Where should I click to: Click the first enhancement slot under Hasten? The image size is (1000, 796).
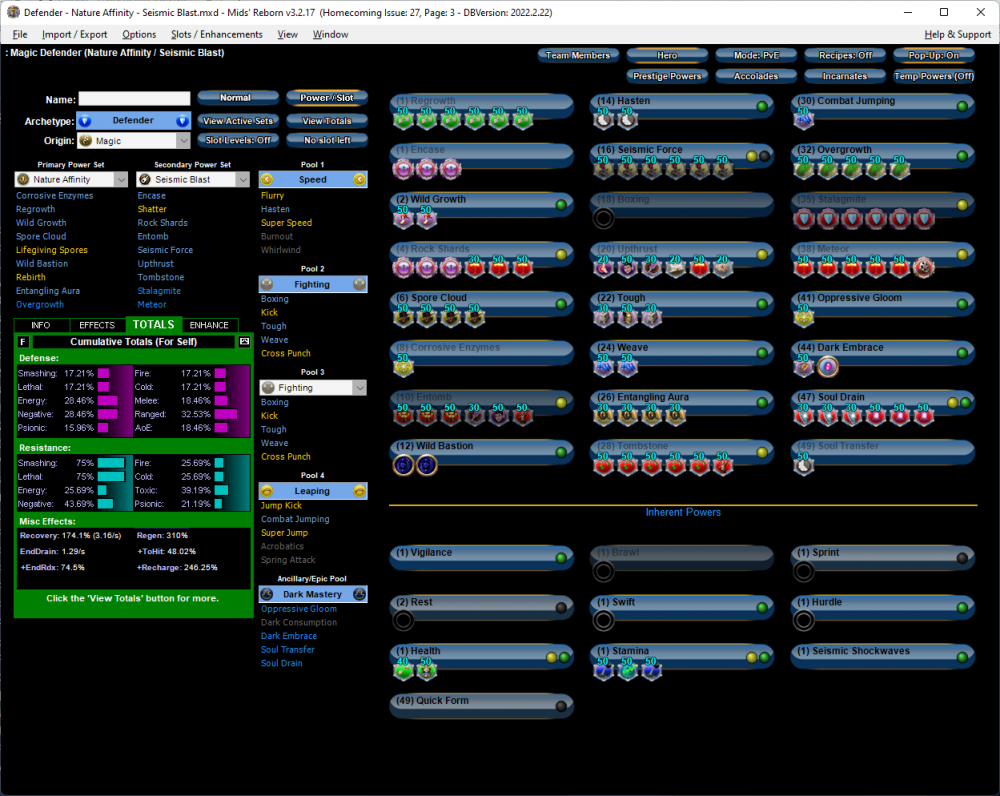click(604, 120)
